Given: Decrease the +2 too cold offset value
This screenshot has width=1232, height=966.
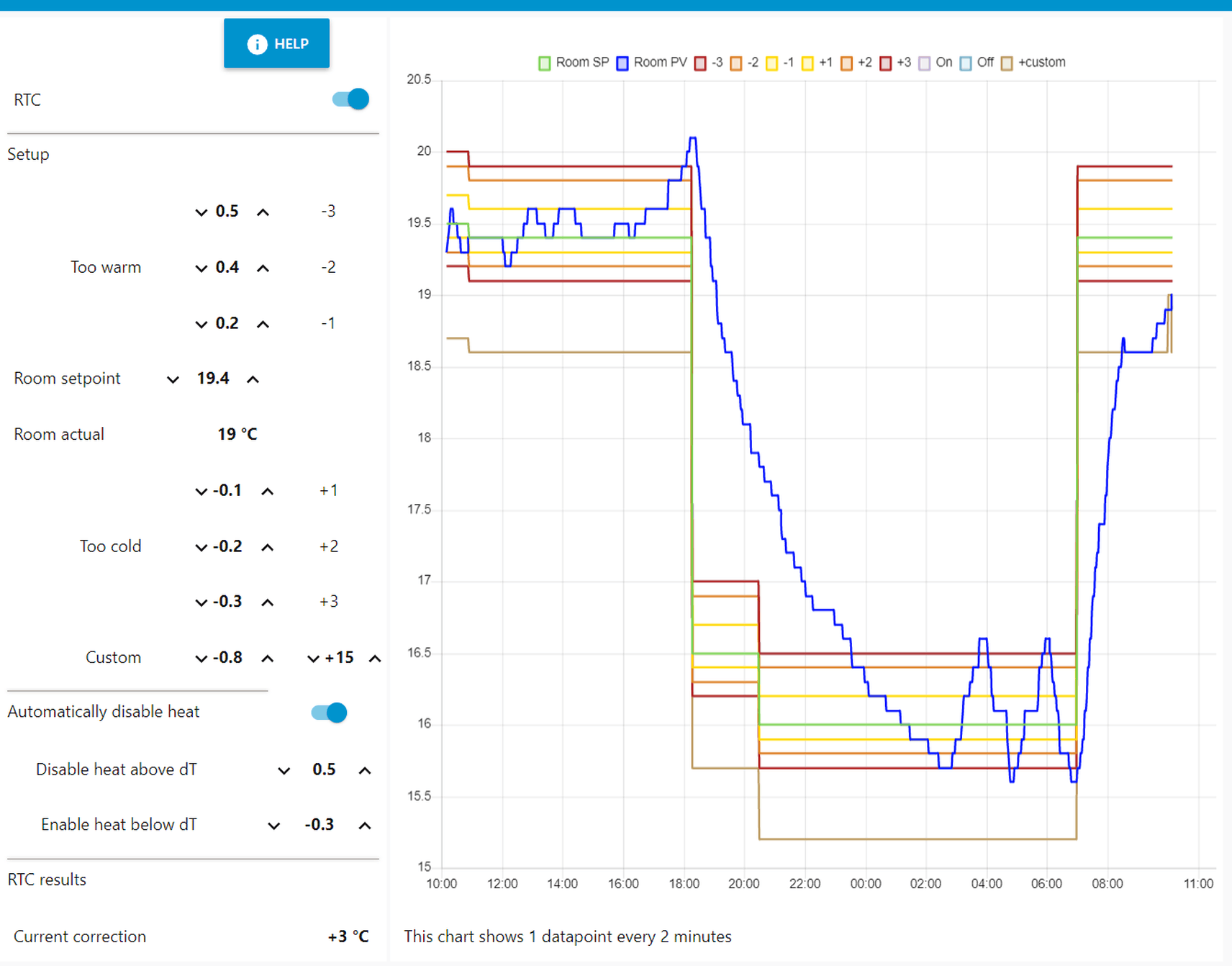Looking at the screenshot, I should pyautogui.click(x=201, y=548).
